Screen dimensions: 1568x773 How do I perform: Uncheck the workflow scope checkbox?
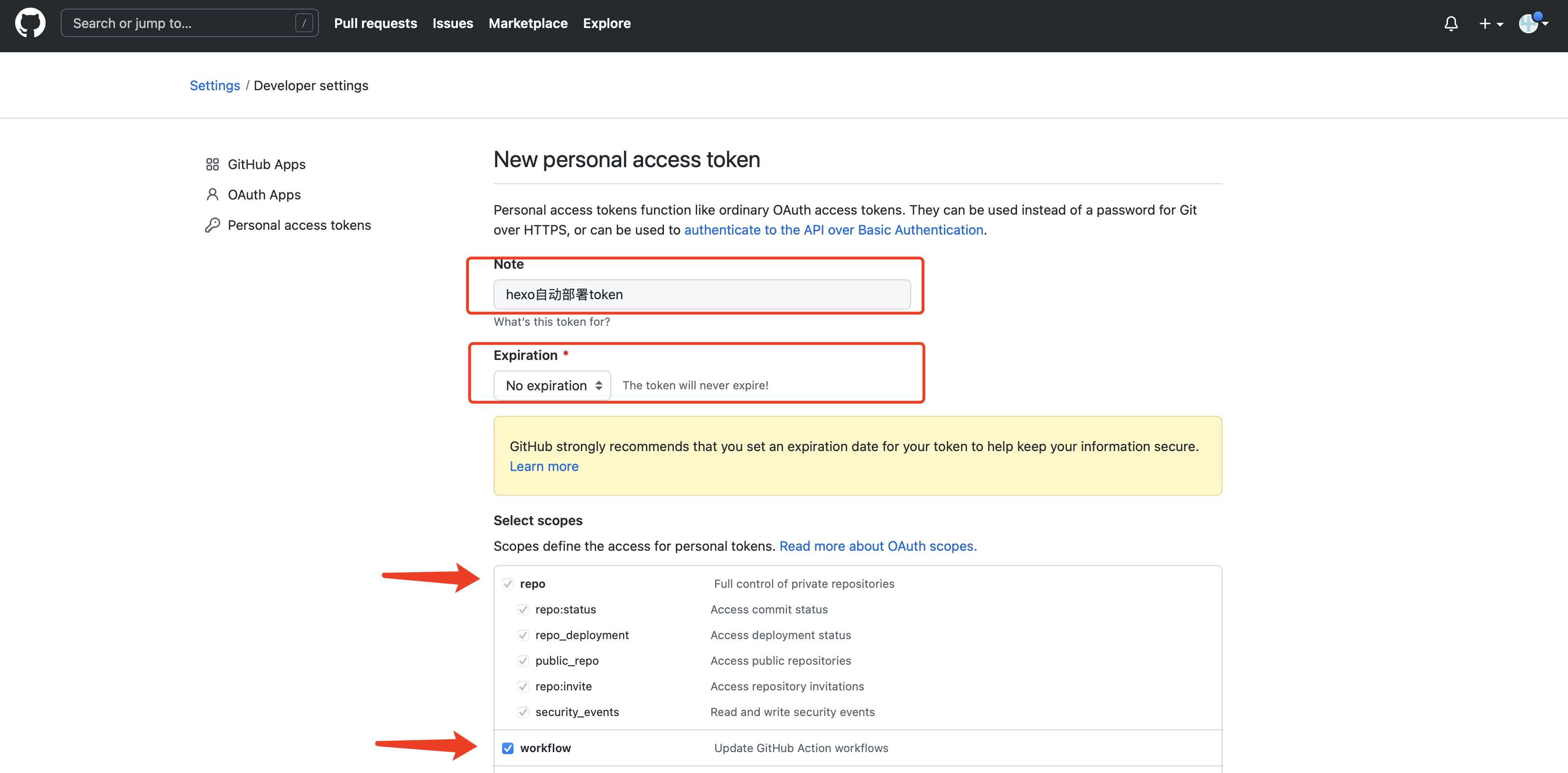click(x=508, y=748)
